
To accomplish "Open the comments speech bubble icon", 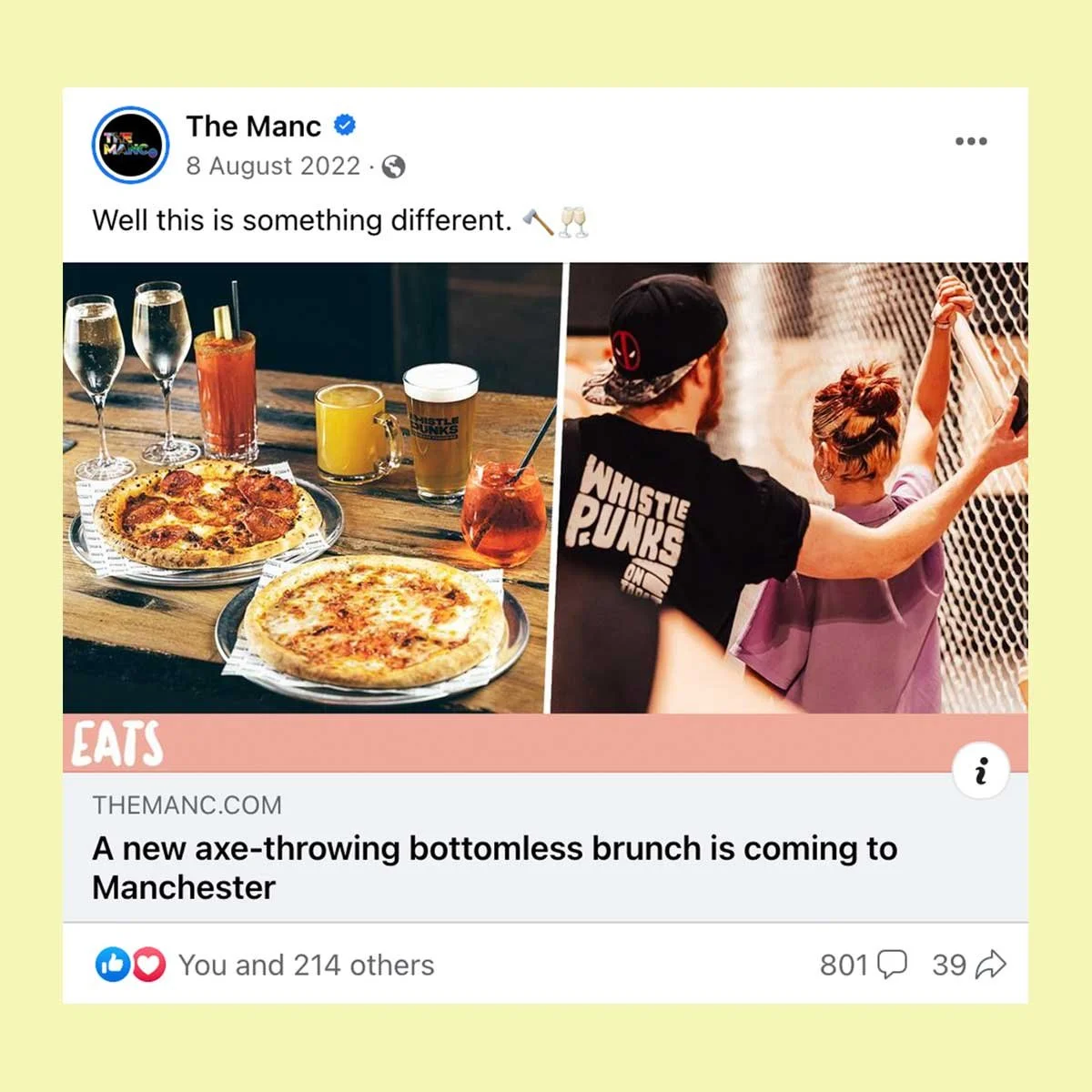I will pos(892,965).
